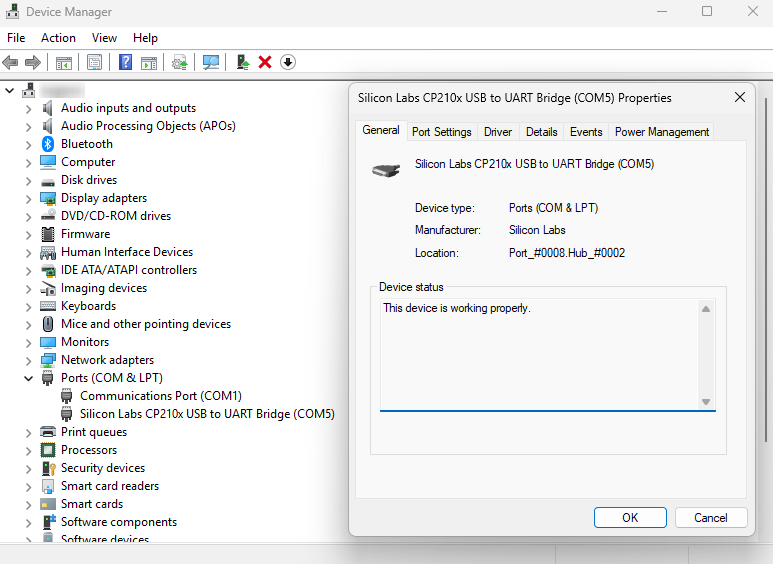Click the Network adapters icon
The height and width of the screenshot is (564, 773).
48,360
